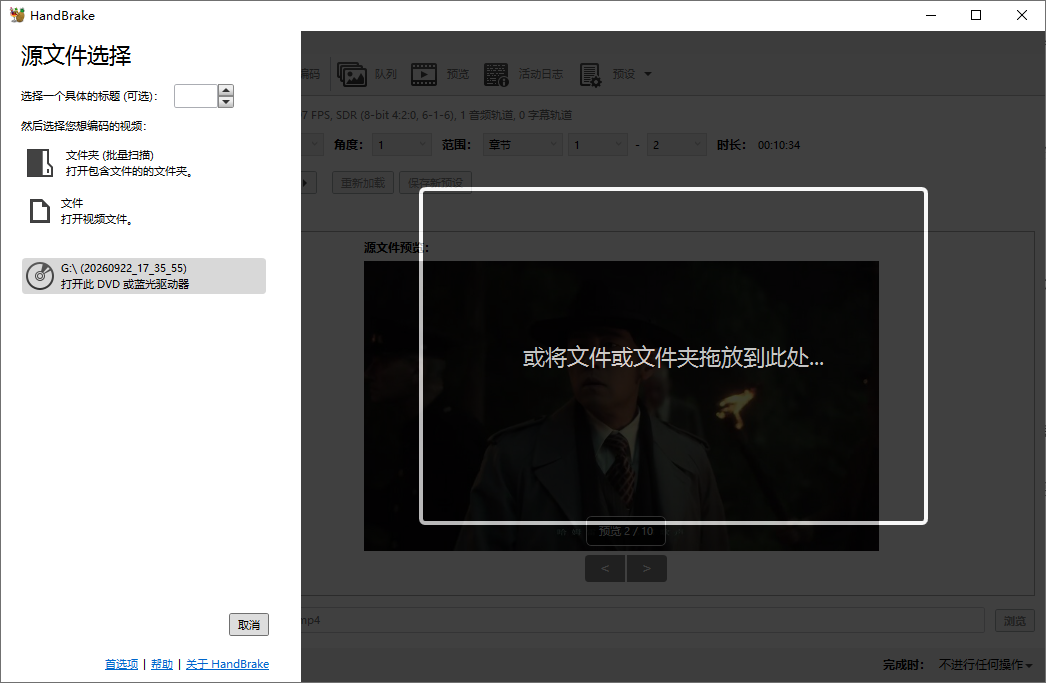Increase the title number spinner
Image resolution: width=1046 pixels, height=683 pixels.
coord(226,90)
